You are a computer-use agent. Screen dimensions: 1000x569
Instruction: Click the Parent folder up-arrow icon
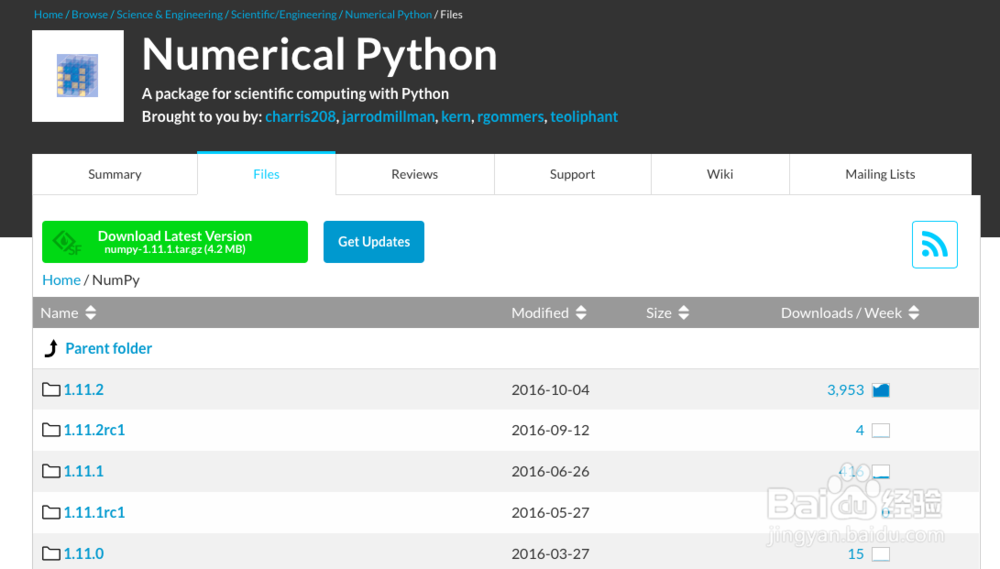pyautogui.click(x=52, y=348)
